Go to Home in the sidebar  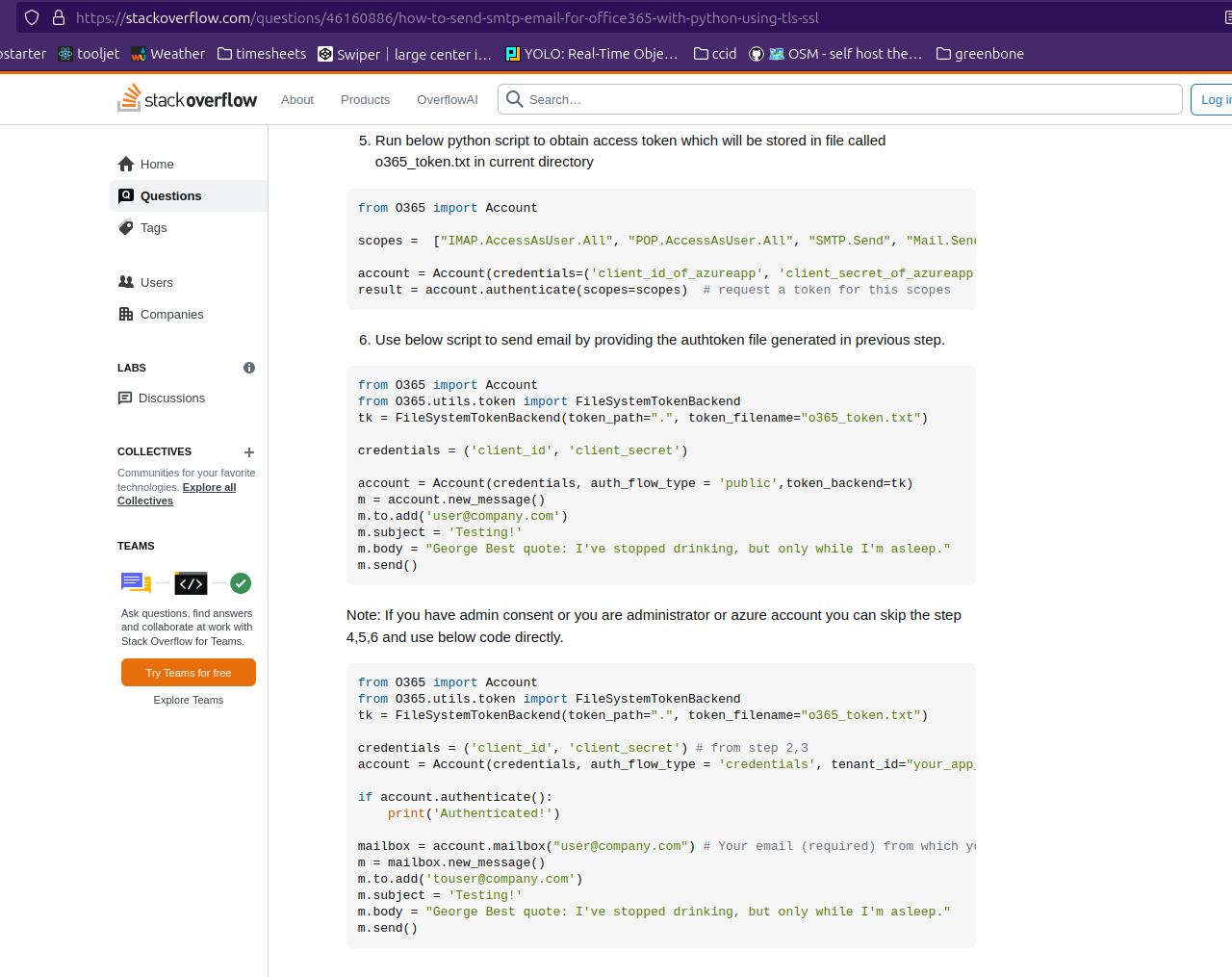189,164
